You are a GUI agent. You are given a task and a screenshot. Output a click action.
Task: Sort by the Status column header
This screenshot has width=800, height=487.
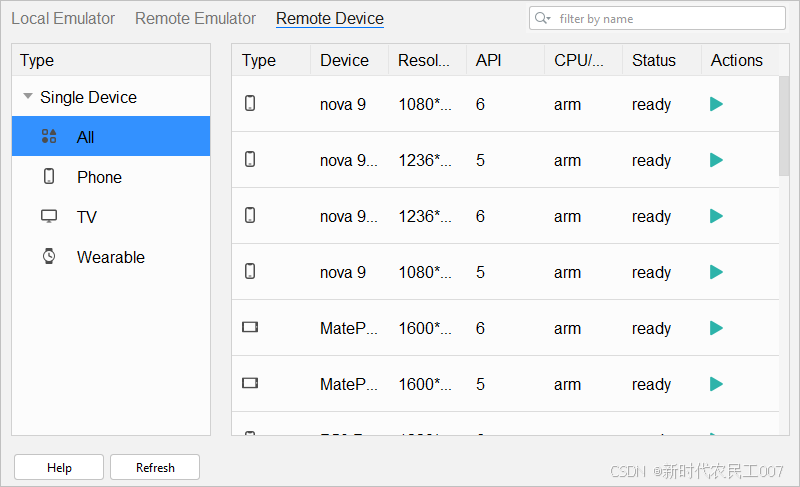(662, 60)
